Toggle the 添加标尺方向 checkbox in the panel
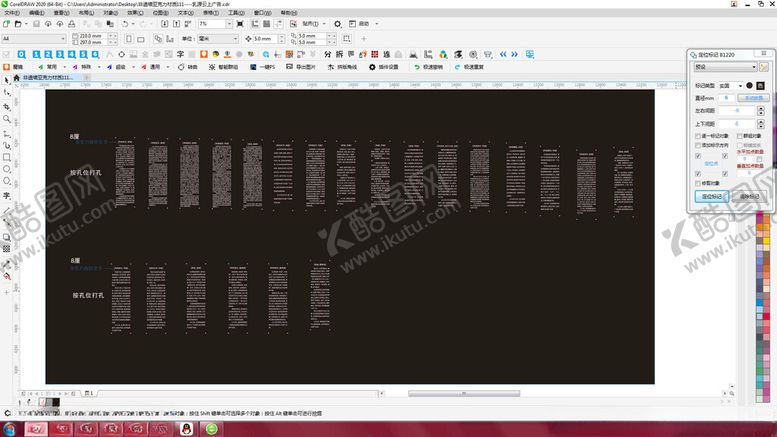777x437 pixels. tap(698, 146)
